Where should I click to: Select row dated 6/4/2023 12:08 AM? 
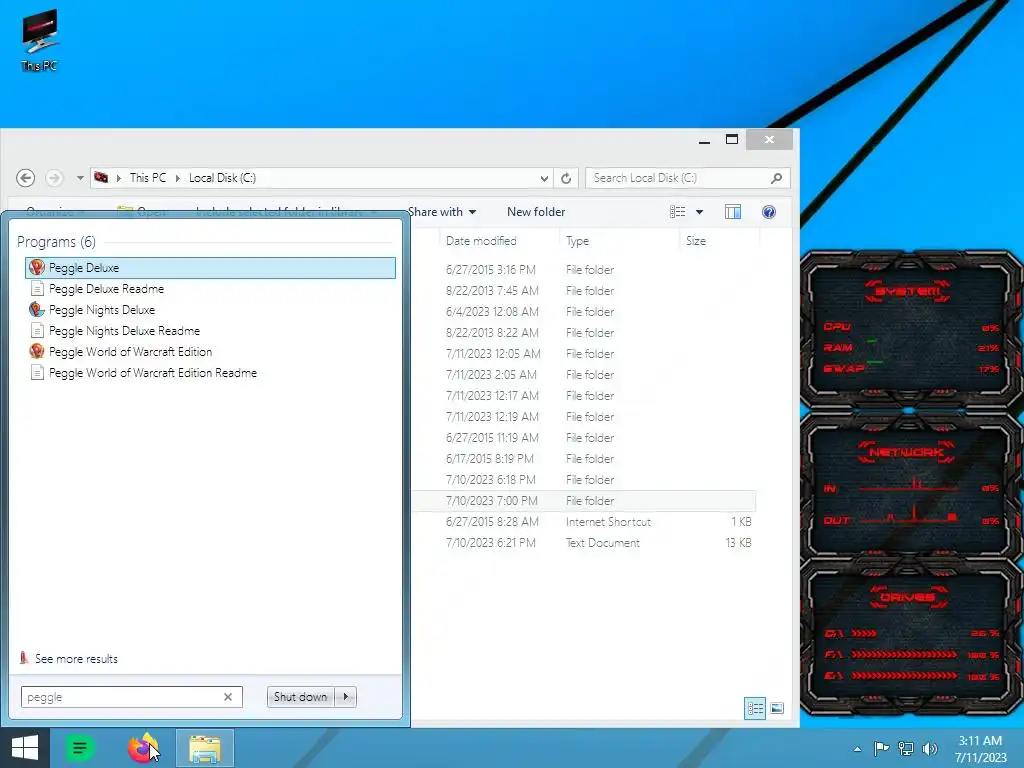pos(583,312)
